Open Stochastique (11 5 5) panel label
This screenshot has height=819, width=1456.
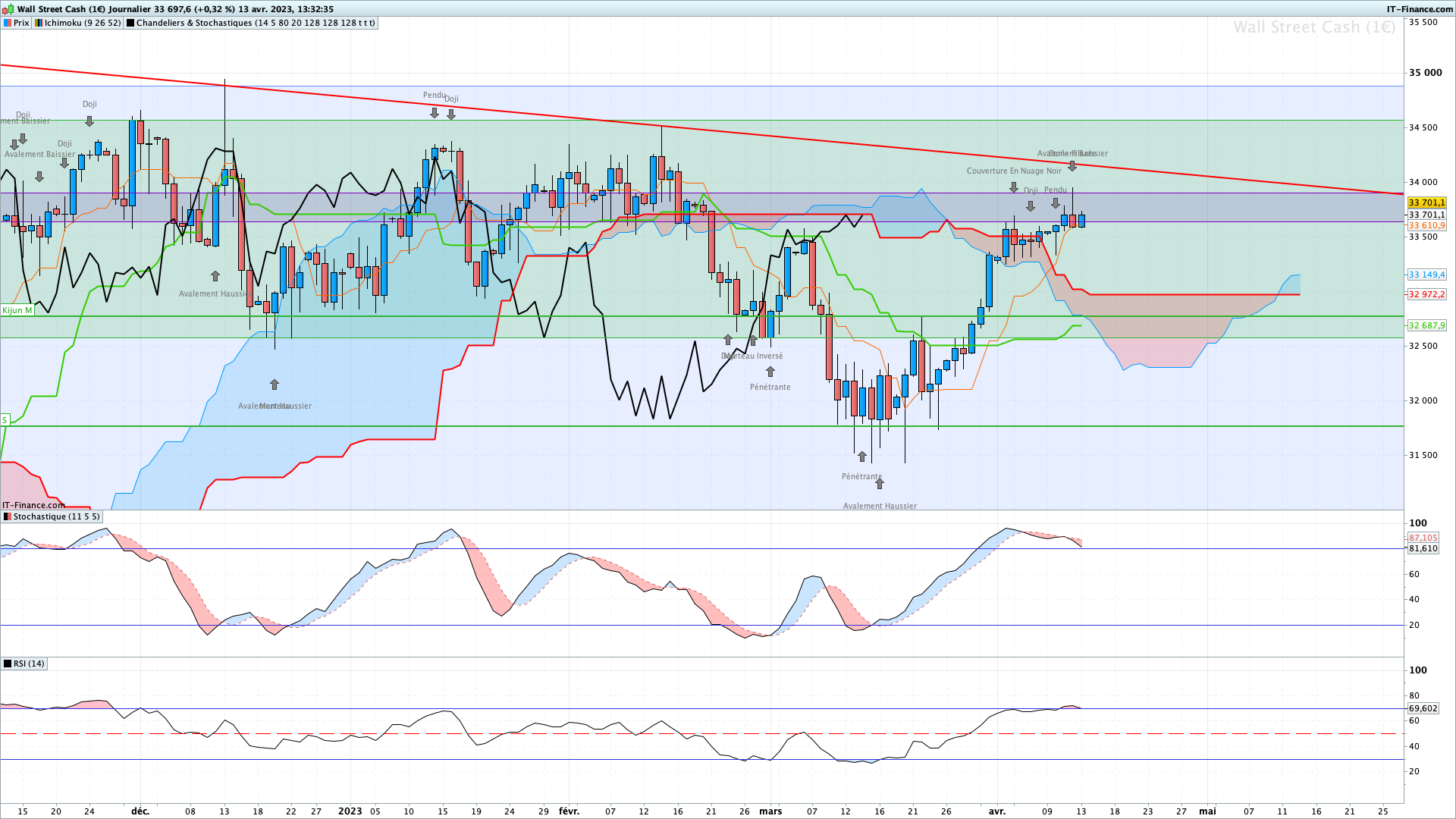(x=56, y=516)
